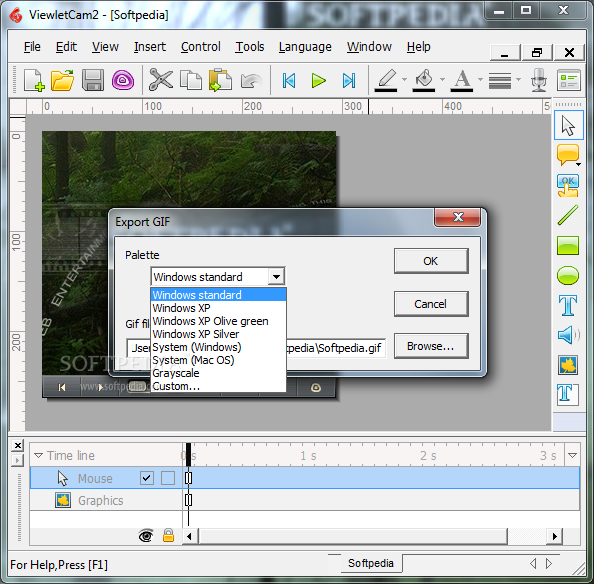Close the Export GIF dialog
This screenshot has height=584, width=594.
[x=458, y=217]
